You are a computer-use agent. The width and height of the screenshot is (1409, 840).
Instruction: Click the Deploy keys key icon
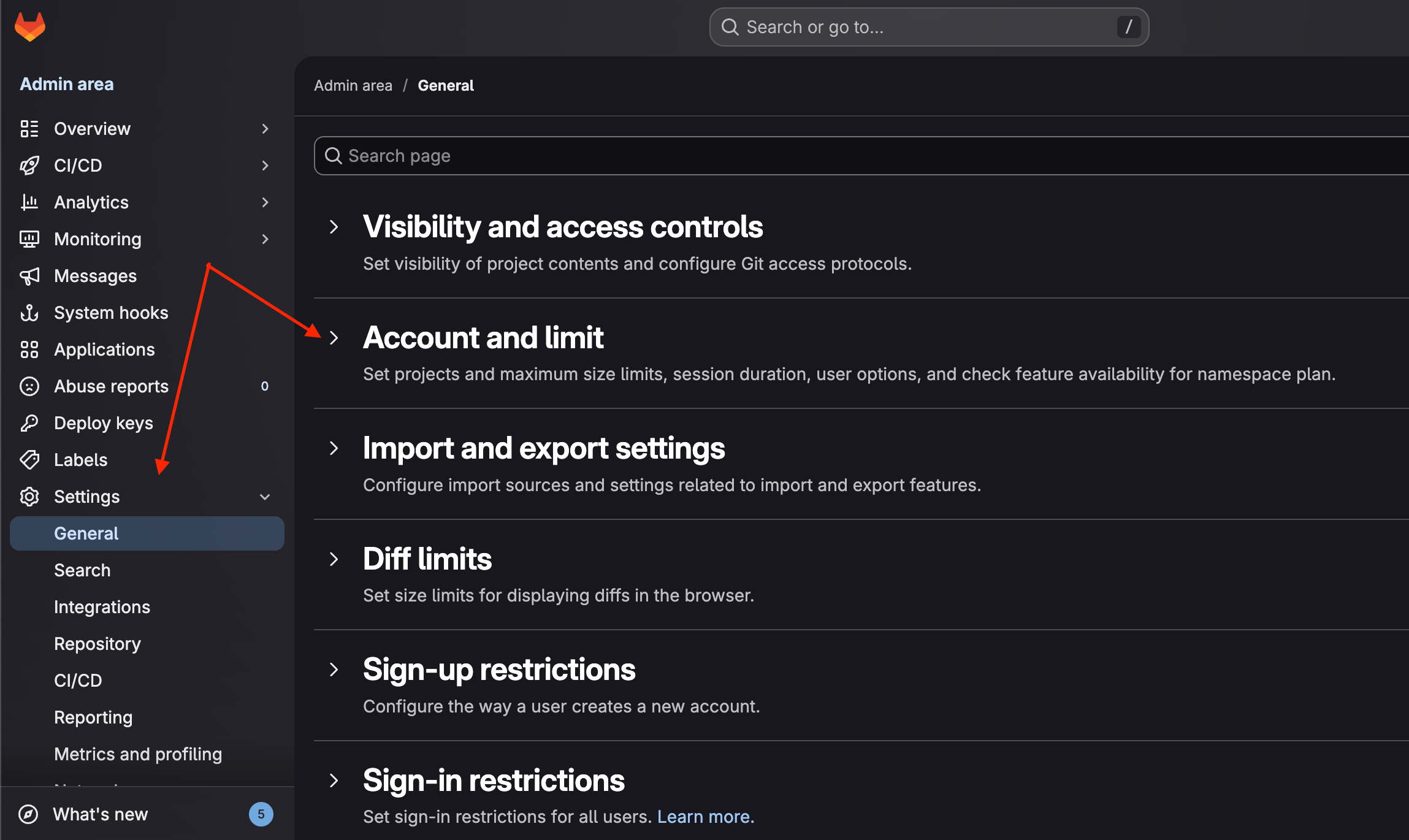click(x=29, y=423)
